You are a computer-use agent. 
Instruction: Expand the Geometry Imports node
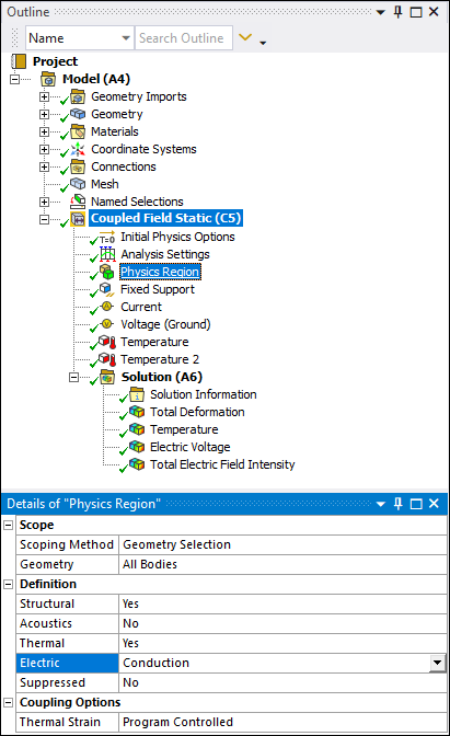coord(44,97)
